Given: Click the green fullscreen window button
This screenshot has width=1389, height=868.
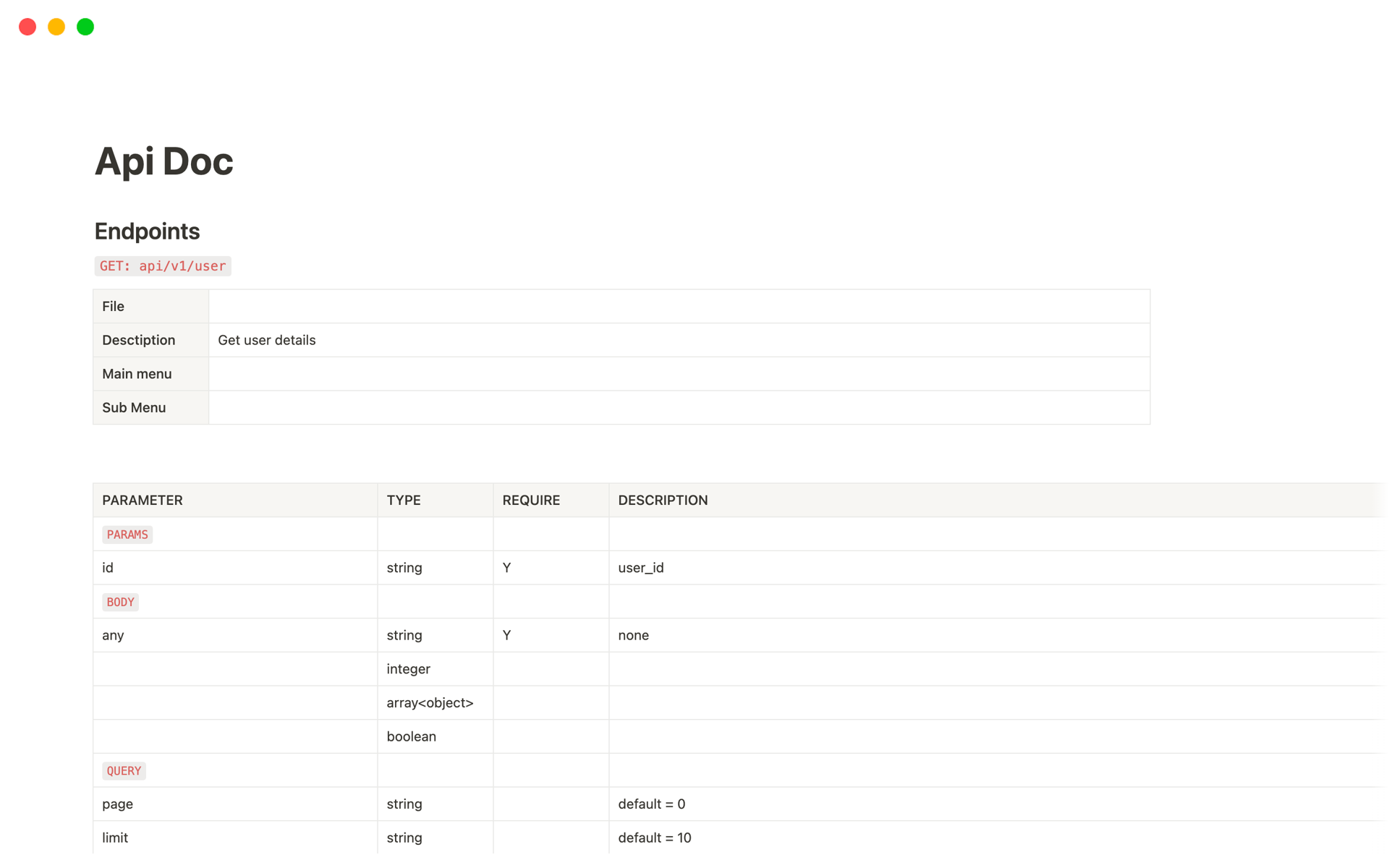Looking at the screenshot, I should (85, 27).
